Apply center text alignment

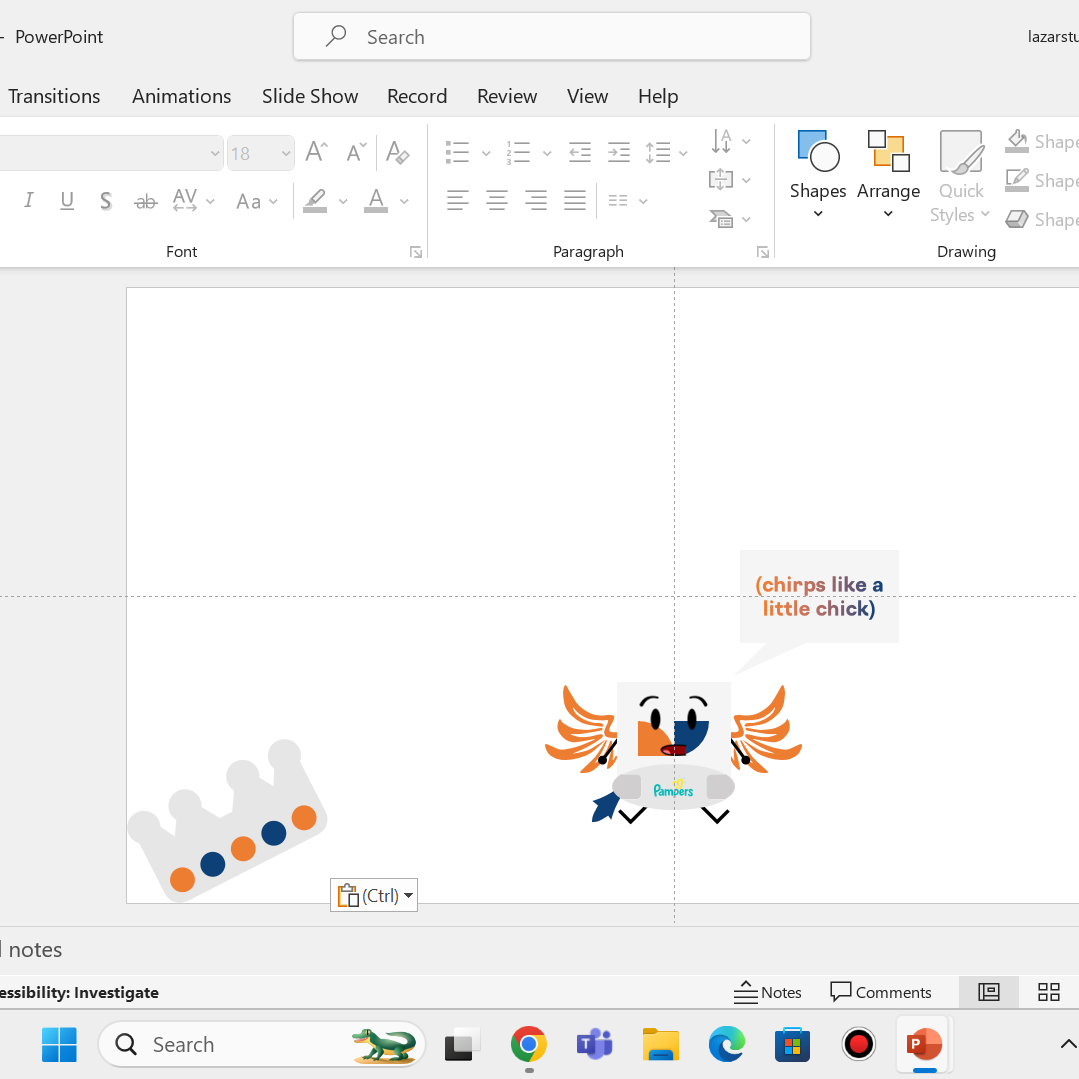tap(497, 201)
